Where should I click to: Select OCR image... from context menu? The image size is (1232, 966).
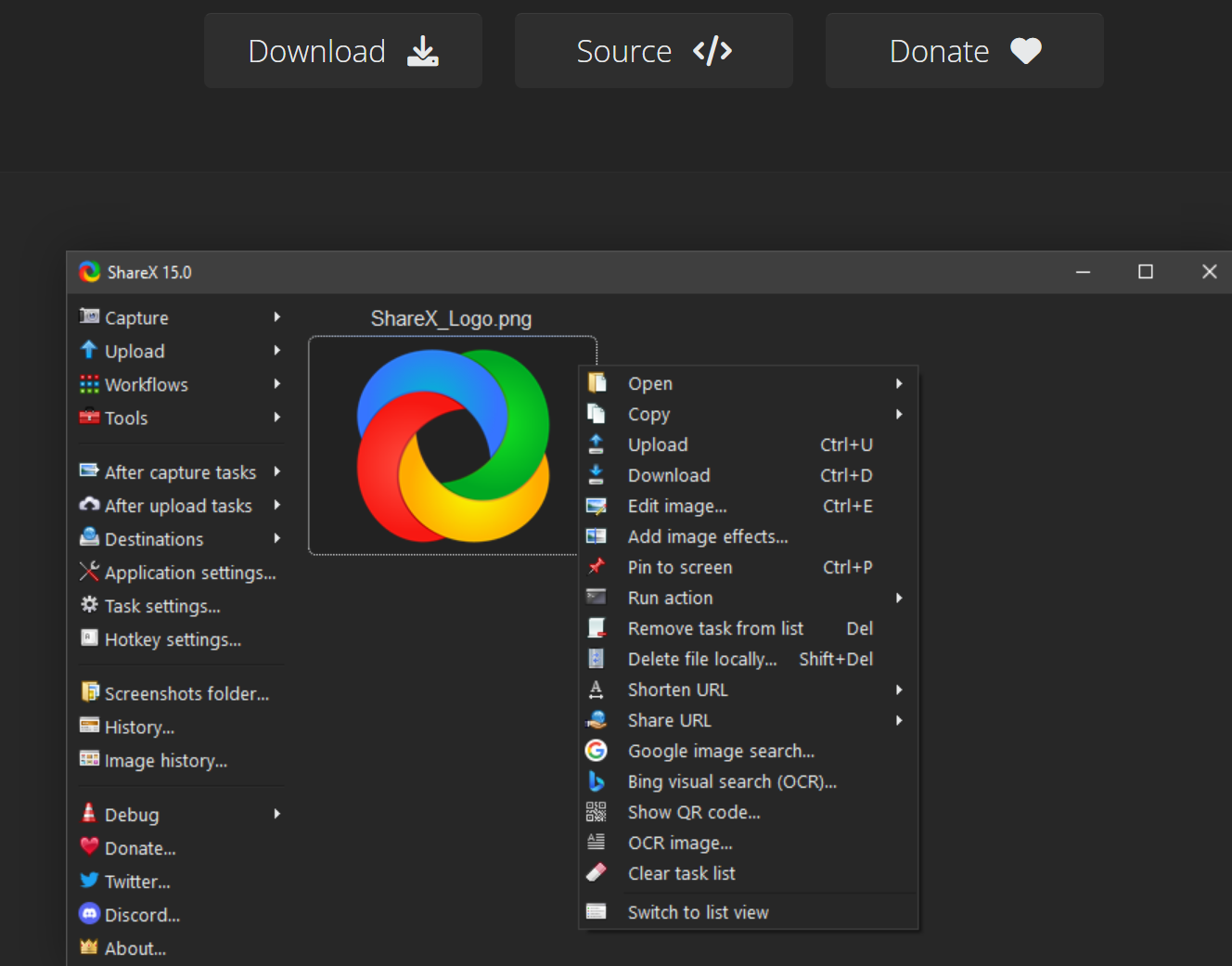point(748,843)
